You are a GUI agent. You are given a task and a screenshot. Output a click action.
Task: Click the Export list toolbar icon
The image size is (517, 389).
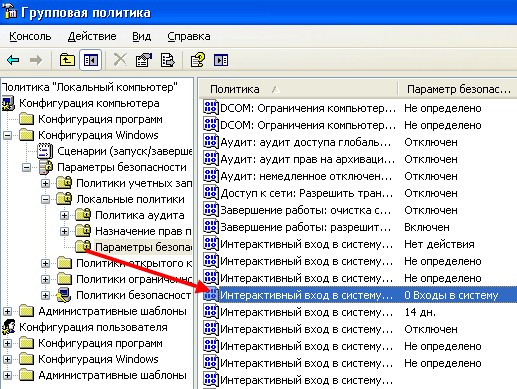[168, 60]
